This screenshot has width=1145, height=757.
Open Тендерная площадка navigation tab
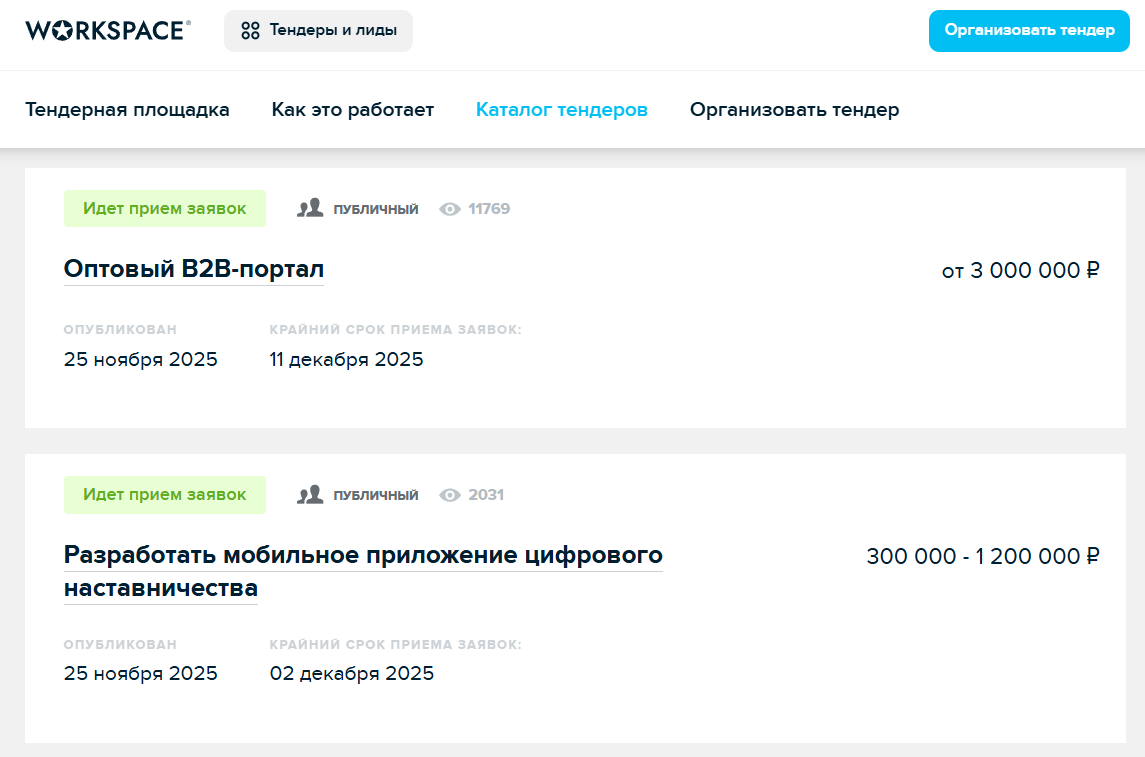127,110
